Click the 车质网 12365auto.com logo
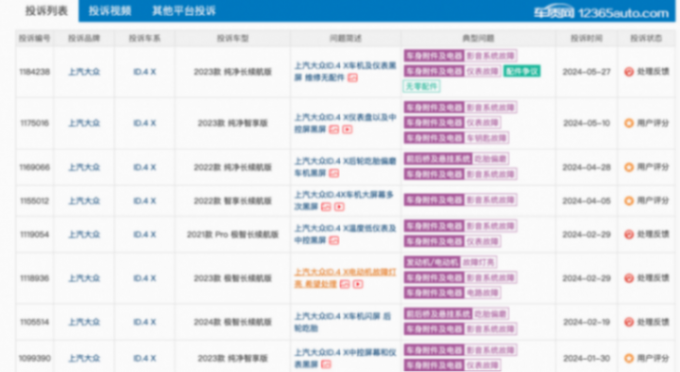The width and height of the screenshot is (680, 372). click(x=601, y=12)
